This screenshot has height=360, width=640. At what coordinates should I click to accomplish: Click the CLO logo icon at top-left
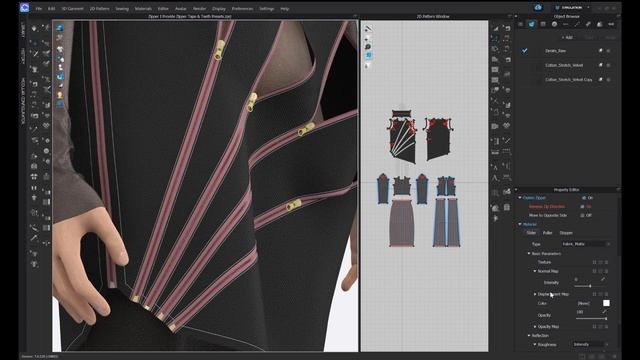[24, 8]
